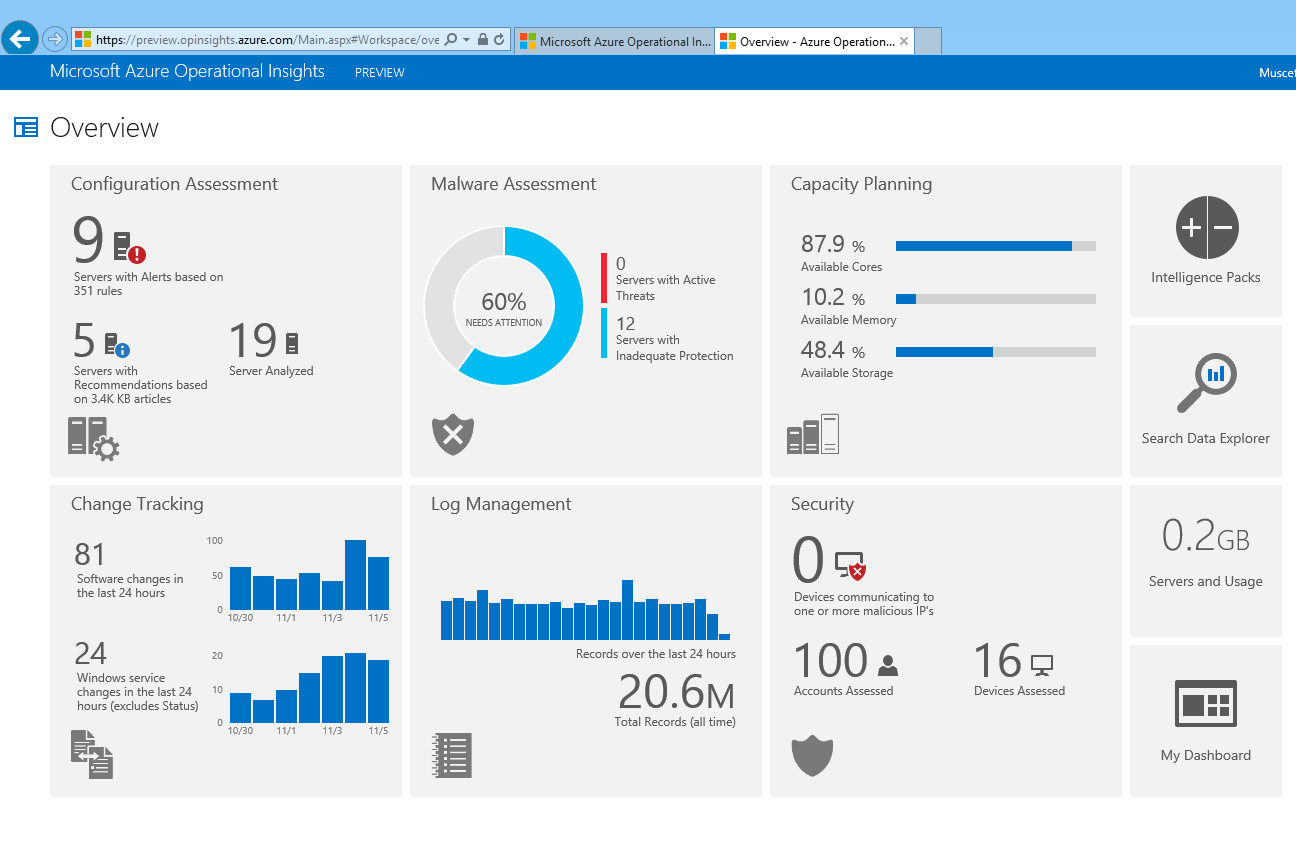Viewport: 1296px width, 860px height.
Task: Go back with the browser back arrow
Action: (20, 39)
